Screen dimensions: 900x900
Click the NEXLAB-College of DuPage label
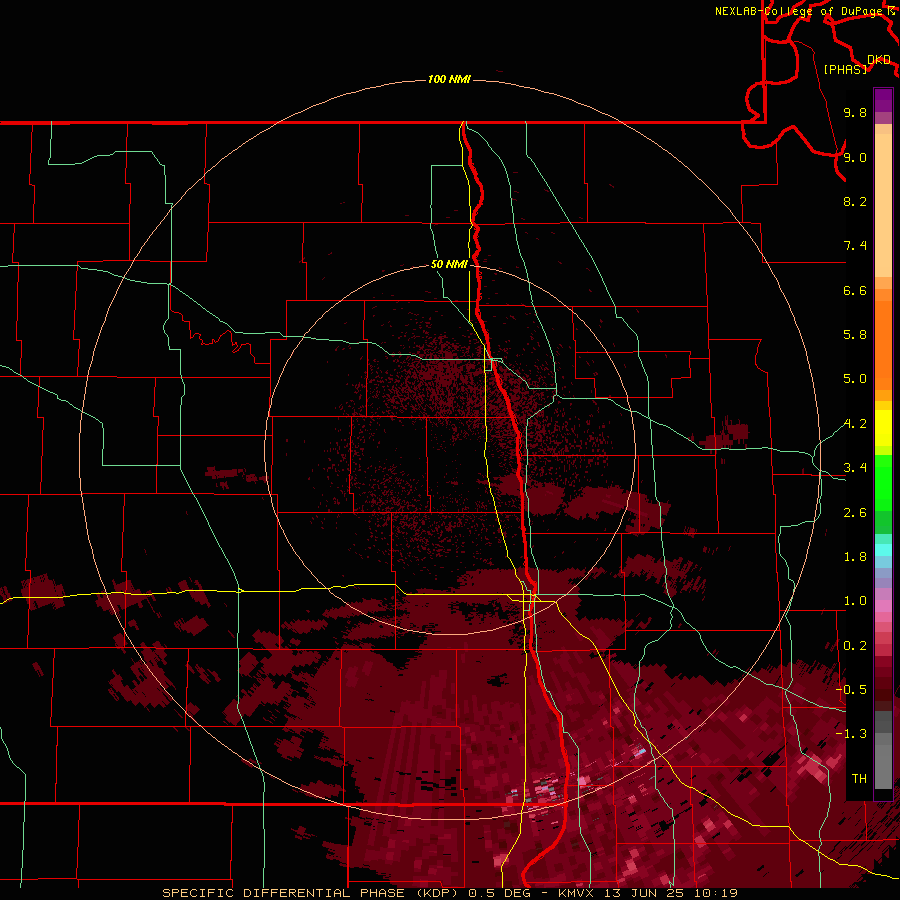(x=801, y=11)
